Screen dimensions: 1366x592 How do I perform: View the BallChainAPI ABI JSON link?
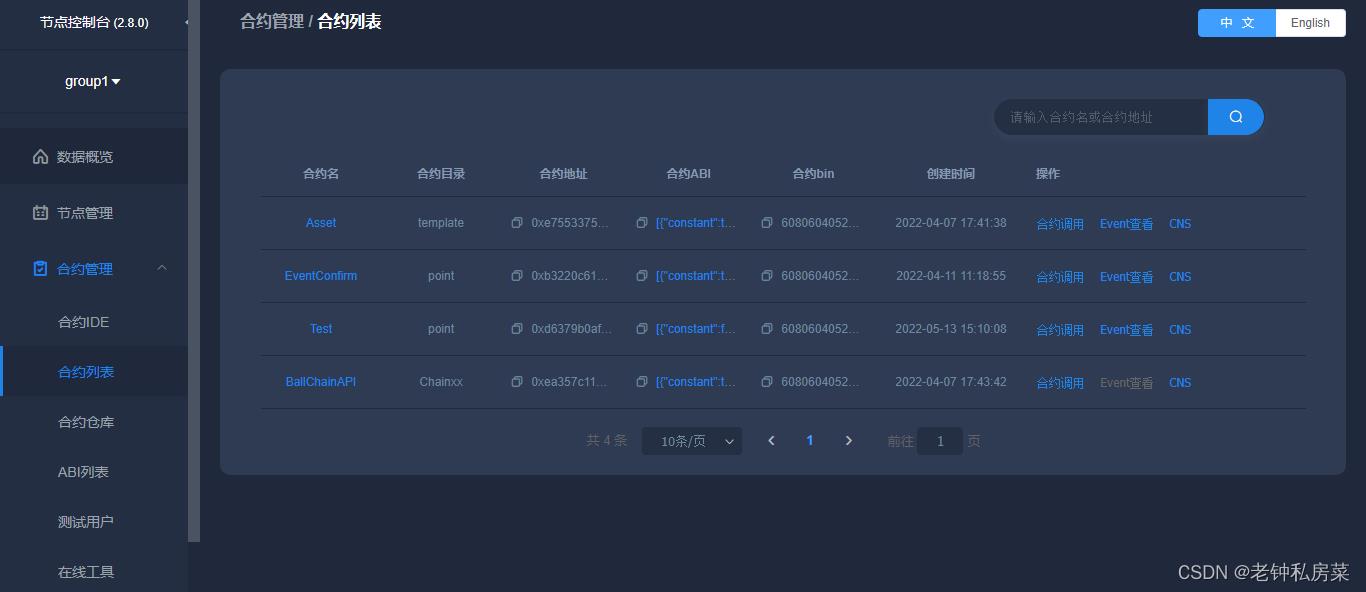point(696,382)
